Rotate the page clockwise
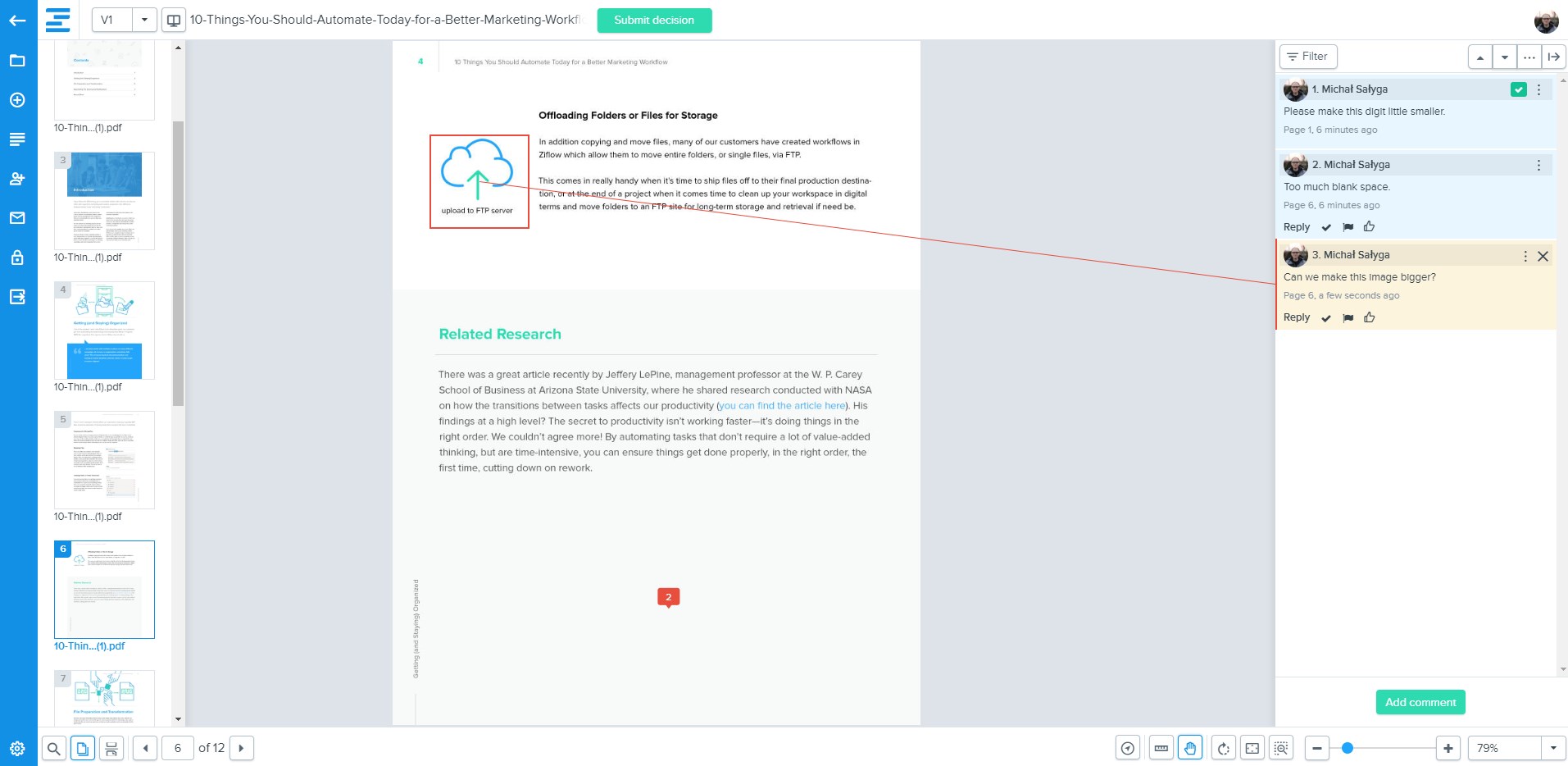Viewport: 1568px width, 766px height. click(1223, 748)
